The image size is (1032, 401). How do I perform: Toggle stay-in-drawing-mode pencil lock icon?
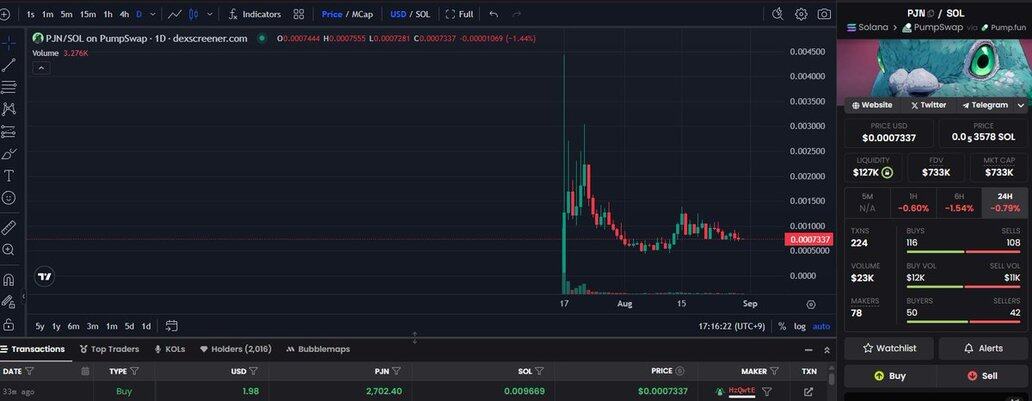click(9, 302)
